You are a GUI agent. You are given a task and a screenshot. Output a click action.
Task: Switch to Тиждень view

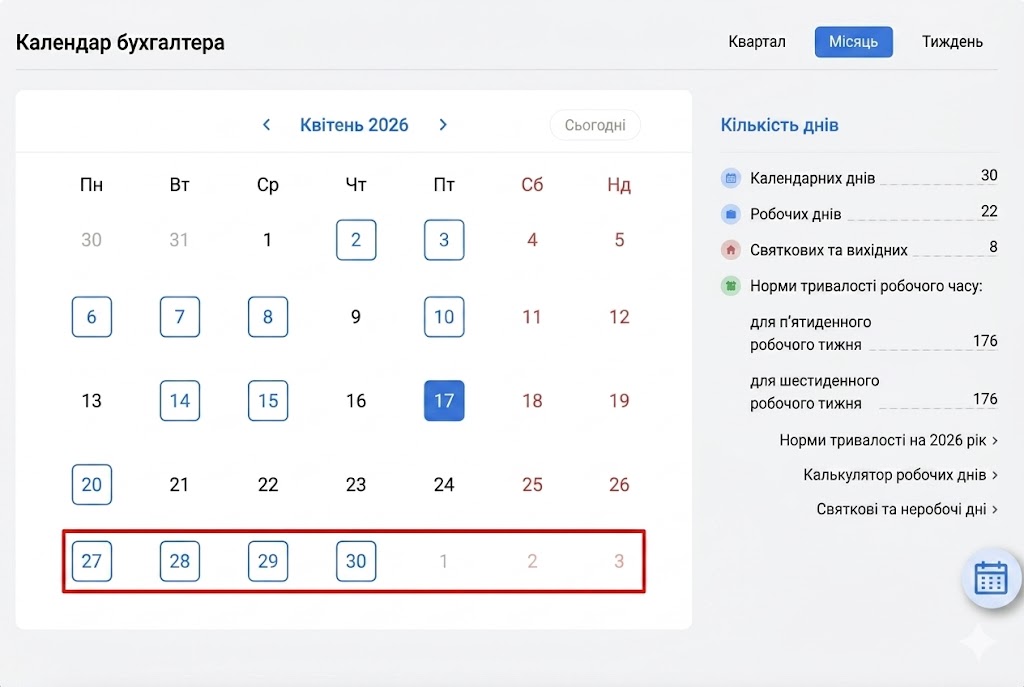tap(952, 42)
